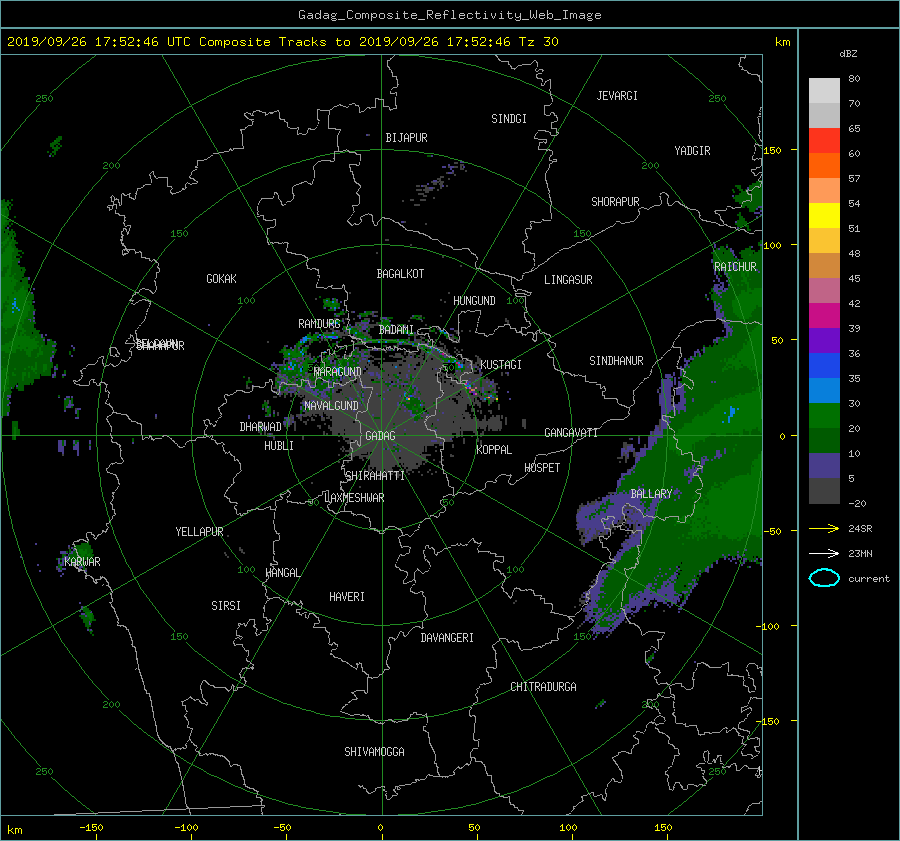Click the YADGIR city label
The height and width of the screenshot is (841, 900).
pos(692,151)
